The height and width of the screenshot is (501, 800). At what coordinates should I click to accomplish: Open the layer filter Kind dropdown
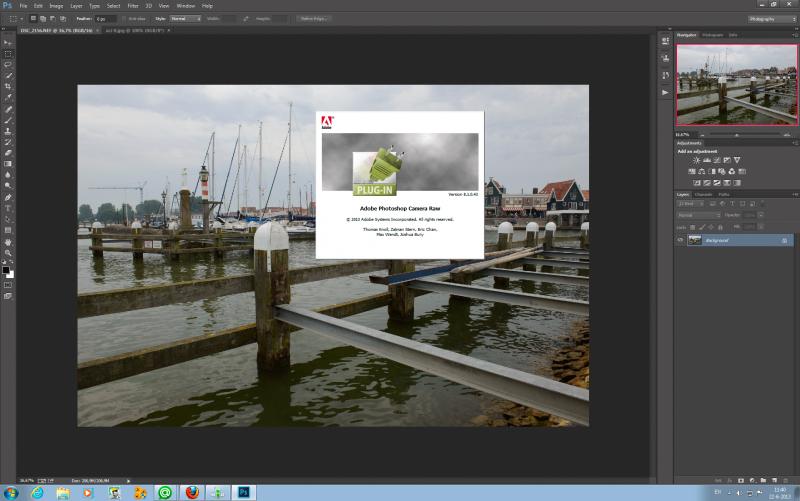click(x=690, y=204)
